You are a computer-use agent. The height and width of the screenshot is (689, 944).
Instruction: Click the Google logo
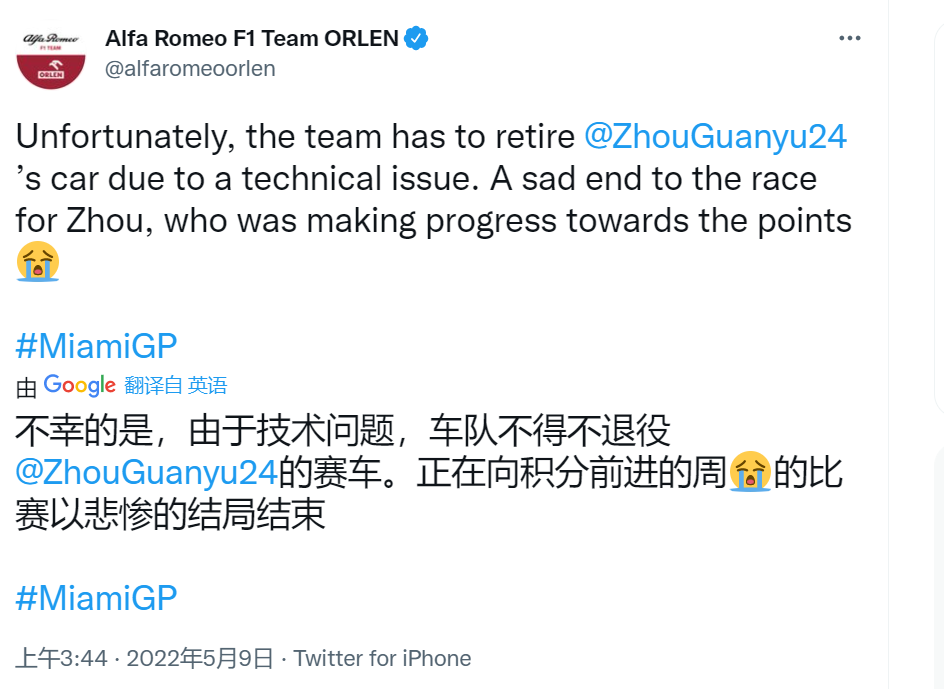coord(80,385)
